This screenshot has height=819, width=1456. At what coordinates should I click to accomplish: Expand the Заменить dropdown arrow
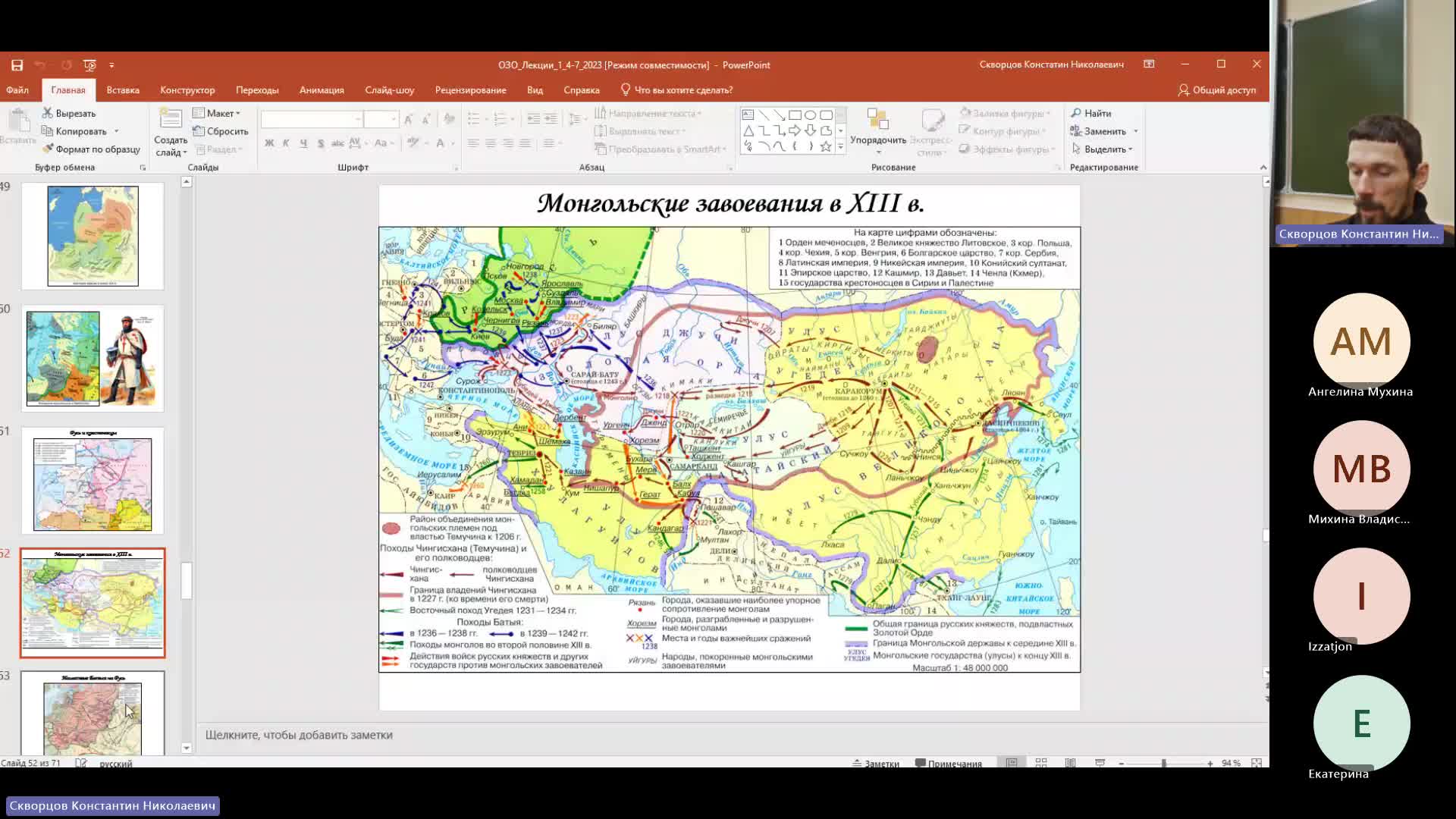pyautogui.click(x=1135, y=131)
